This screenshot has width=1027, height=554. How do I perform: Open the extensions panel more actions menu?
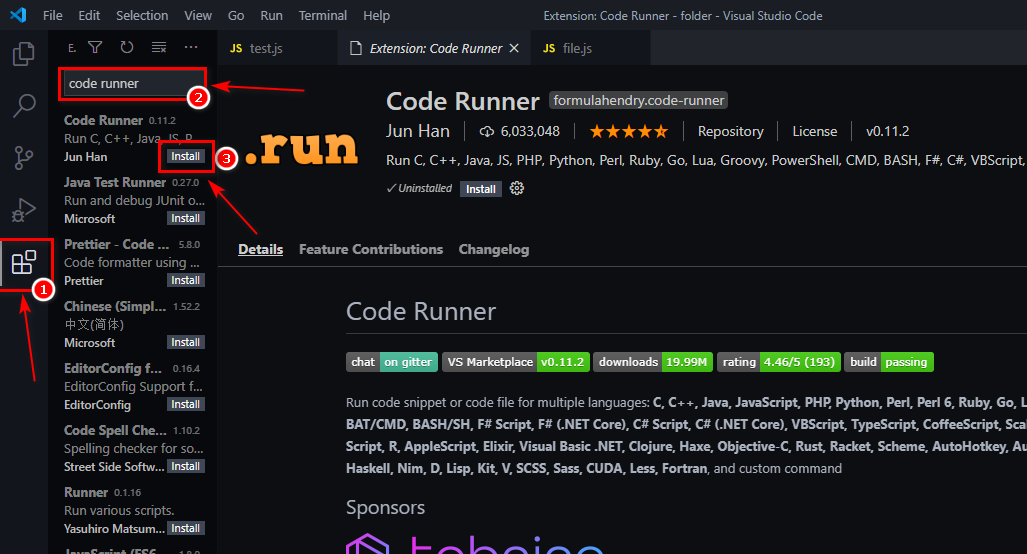pyautogui.click(x=191, y=47)
